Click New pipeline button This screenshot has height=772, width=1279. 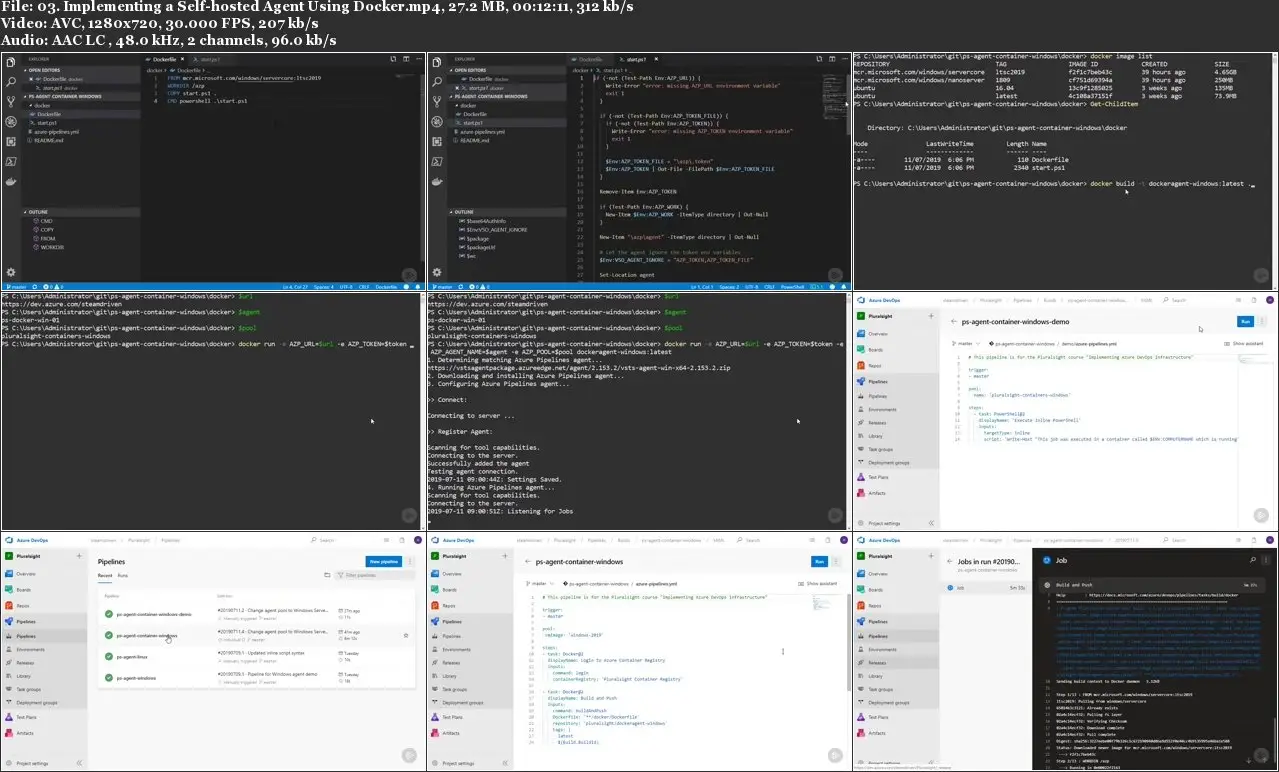384,562
